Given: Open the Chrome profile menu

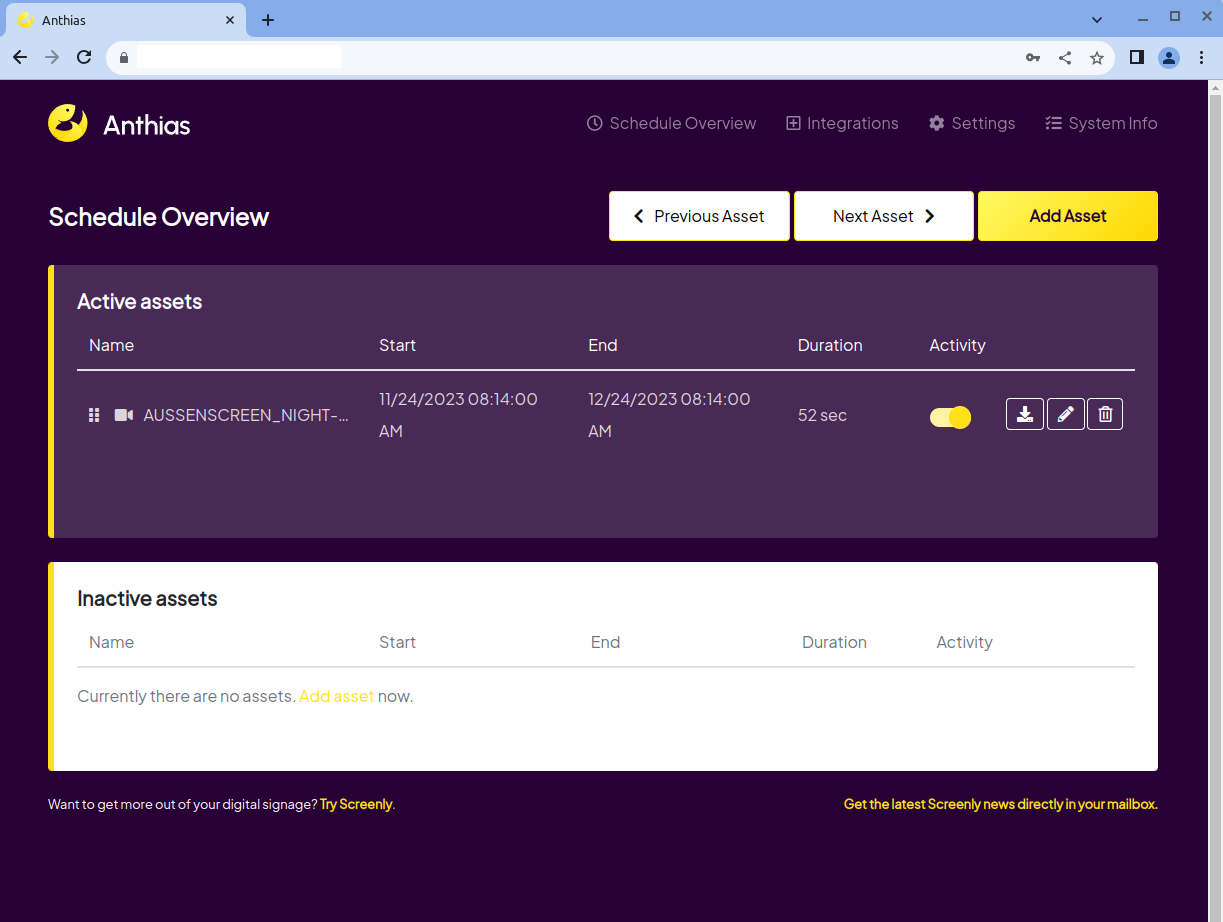Looking at the screenshot, I should click(1169, 57).
